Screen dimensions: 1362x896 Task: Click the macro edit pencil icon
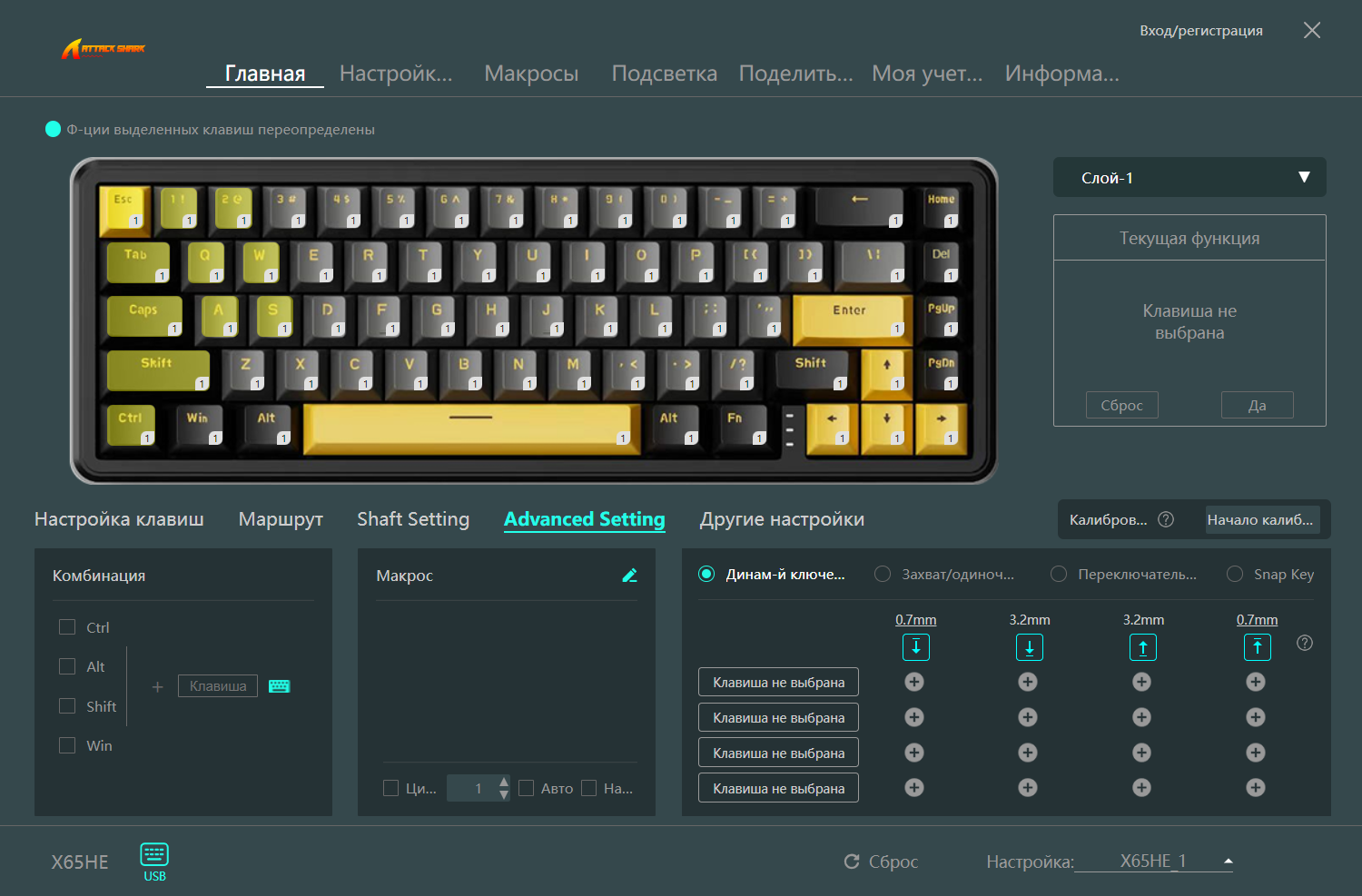tap(629, 575)
